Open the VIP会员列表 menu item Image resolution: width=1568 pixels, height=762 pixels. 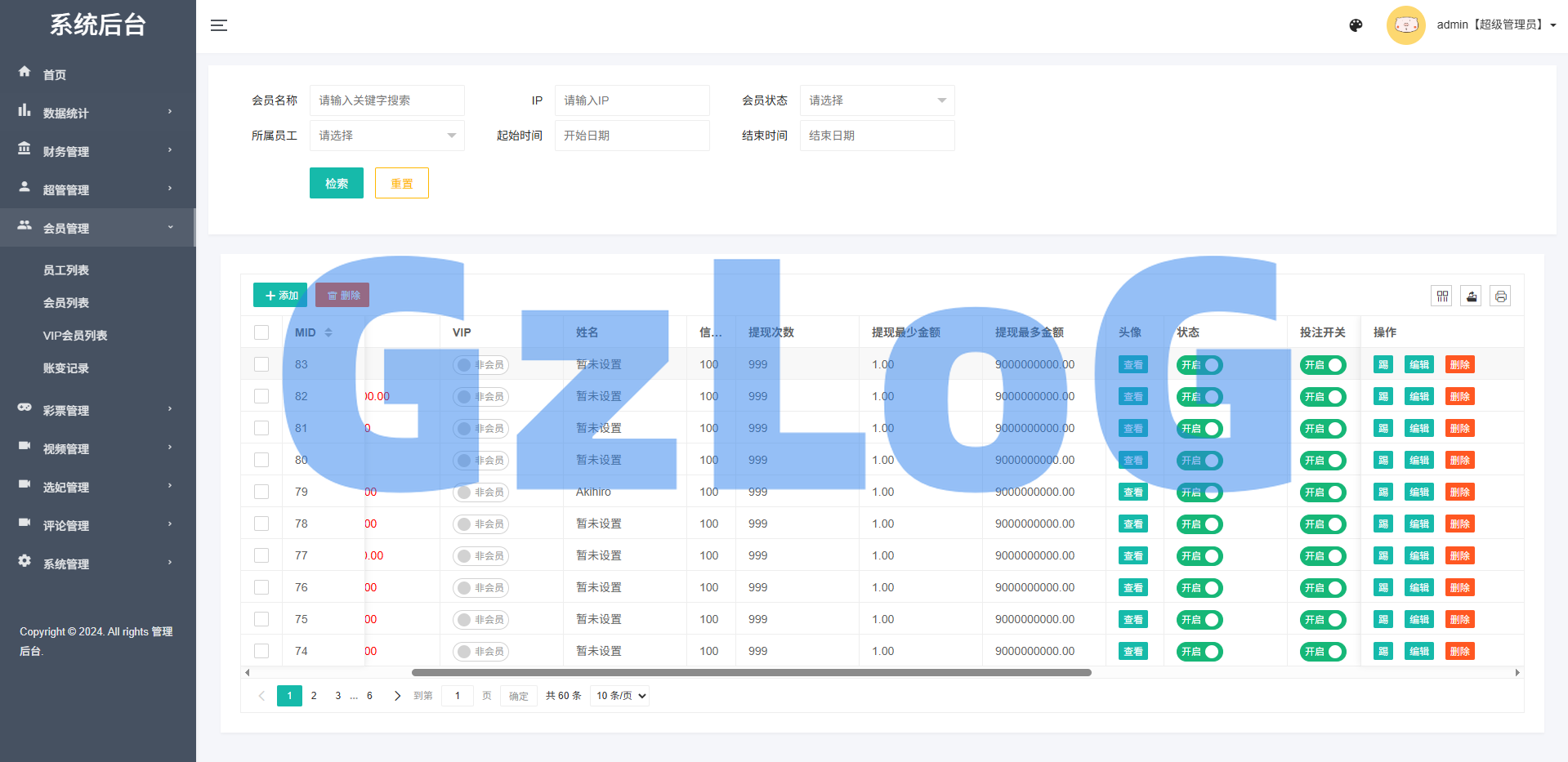pyautogui.click(x=76, y=335)
